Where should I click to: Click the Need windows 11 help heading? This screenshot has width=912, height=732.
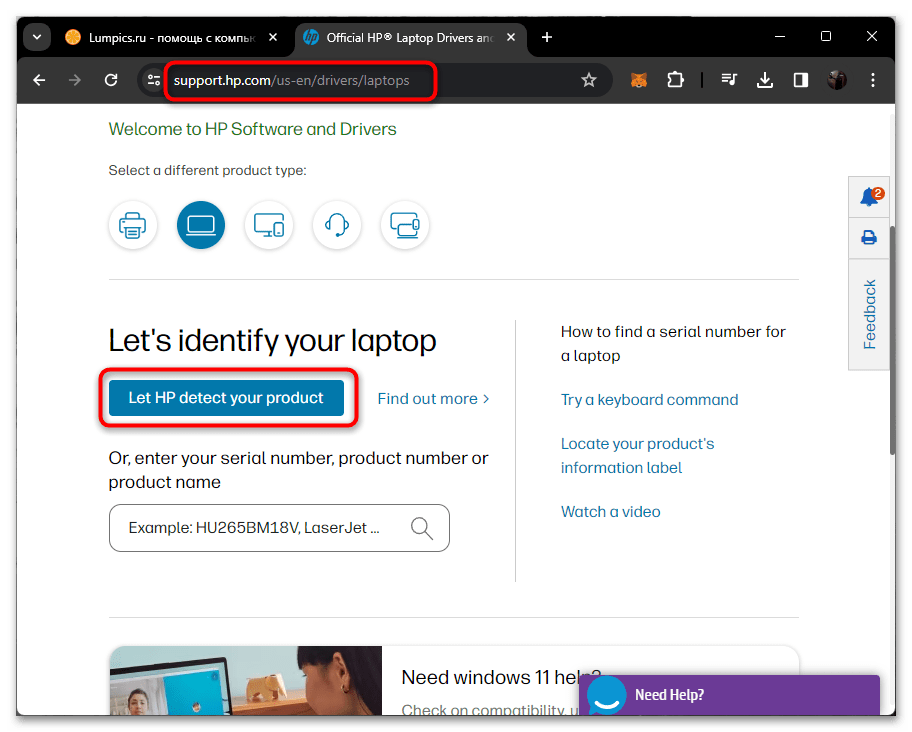click(x=501, y=677)
